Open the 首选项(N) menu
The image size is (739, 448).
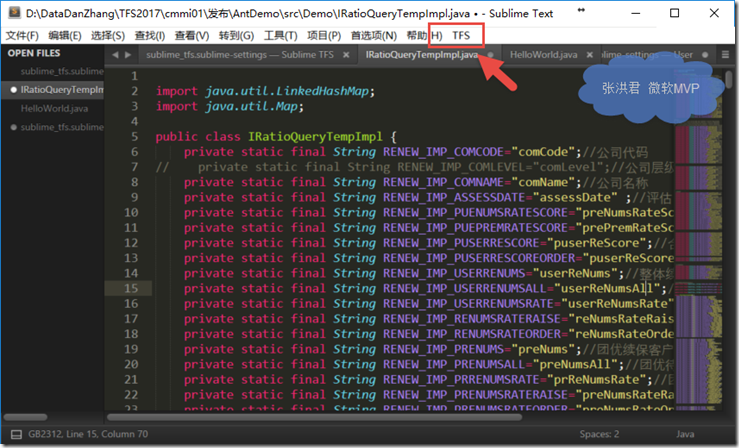tap(374, 36)
